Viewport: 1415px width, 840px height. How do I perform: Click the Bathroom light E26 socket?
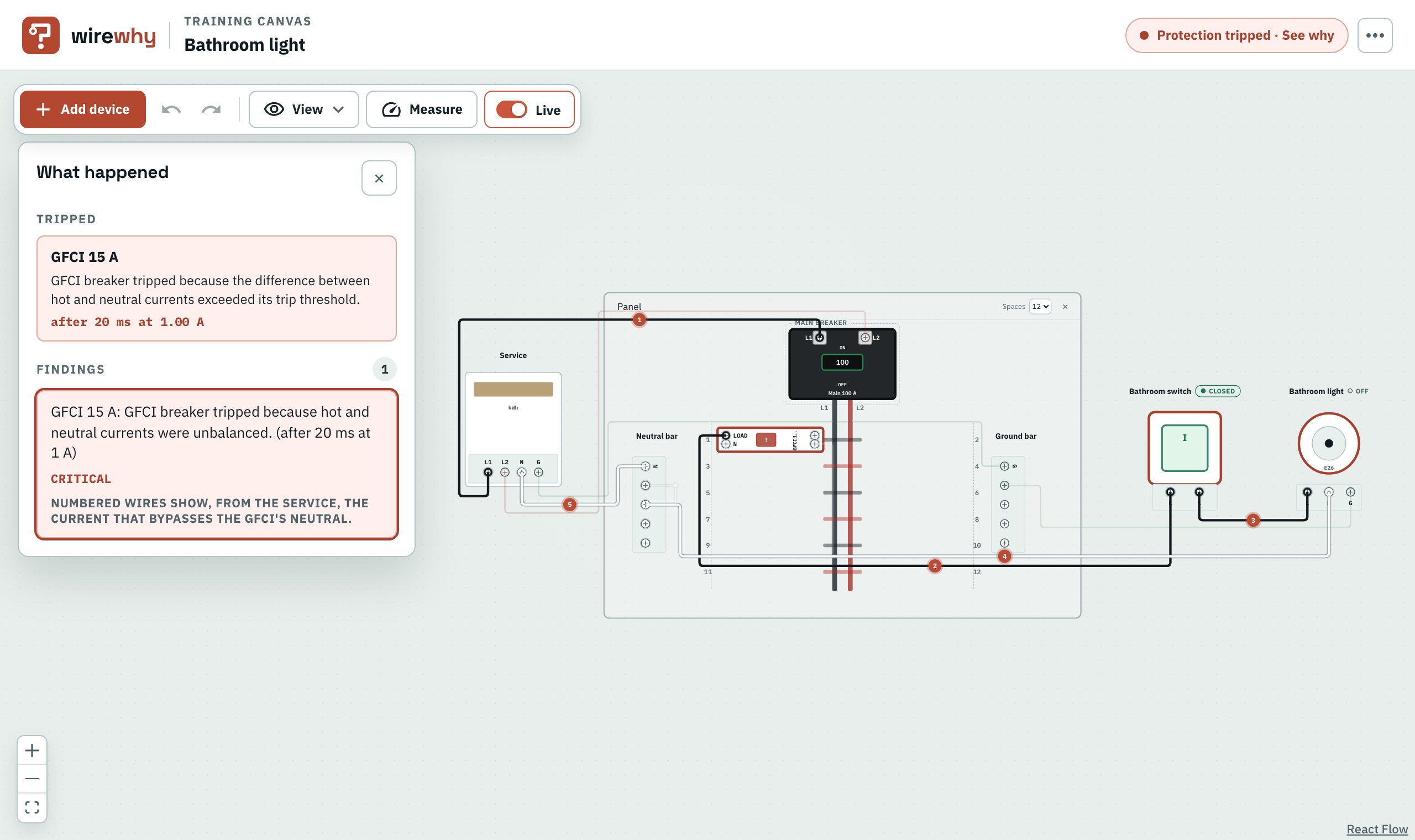tap(1328, 443)
